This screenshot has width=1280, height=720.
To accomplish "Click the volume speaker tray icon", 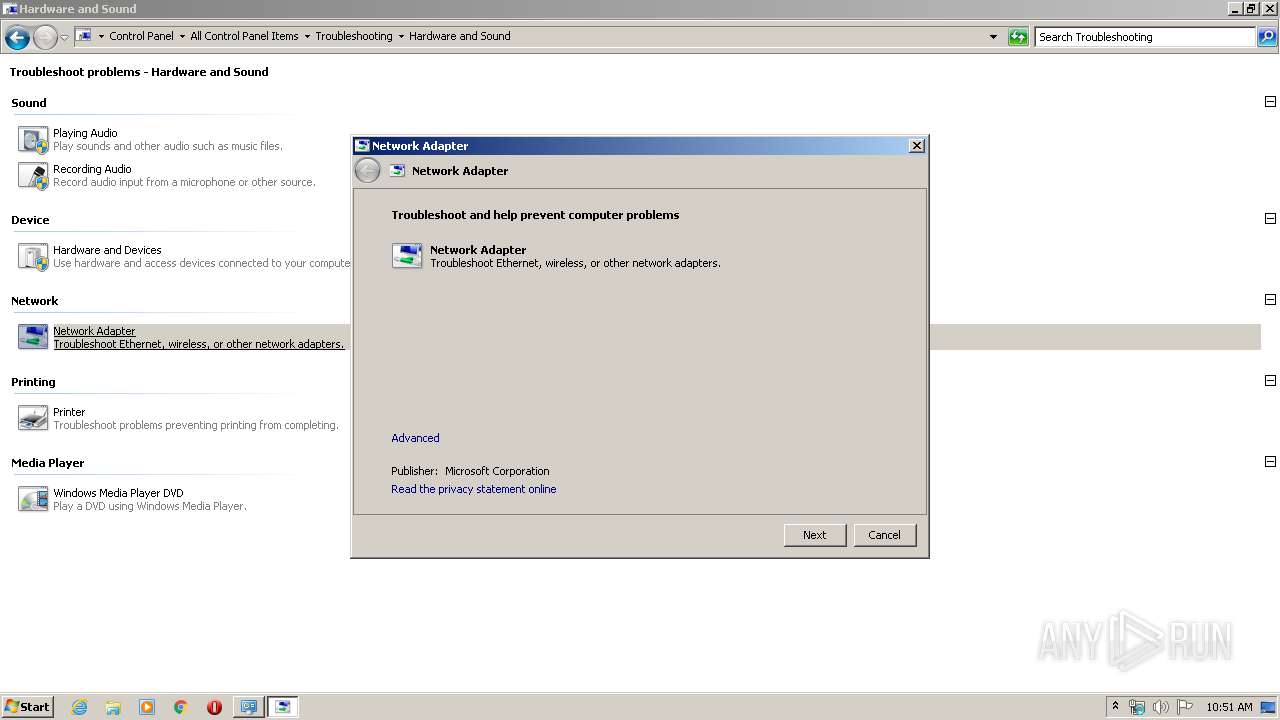I will pos(1161,707).
